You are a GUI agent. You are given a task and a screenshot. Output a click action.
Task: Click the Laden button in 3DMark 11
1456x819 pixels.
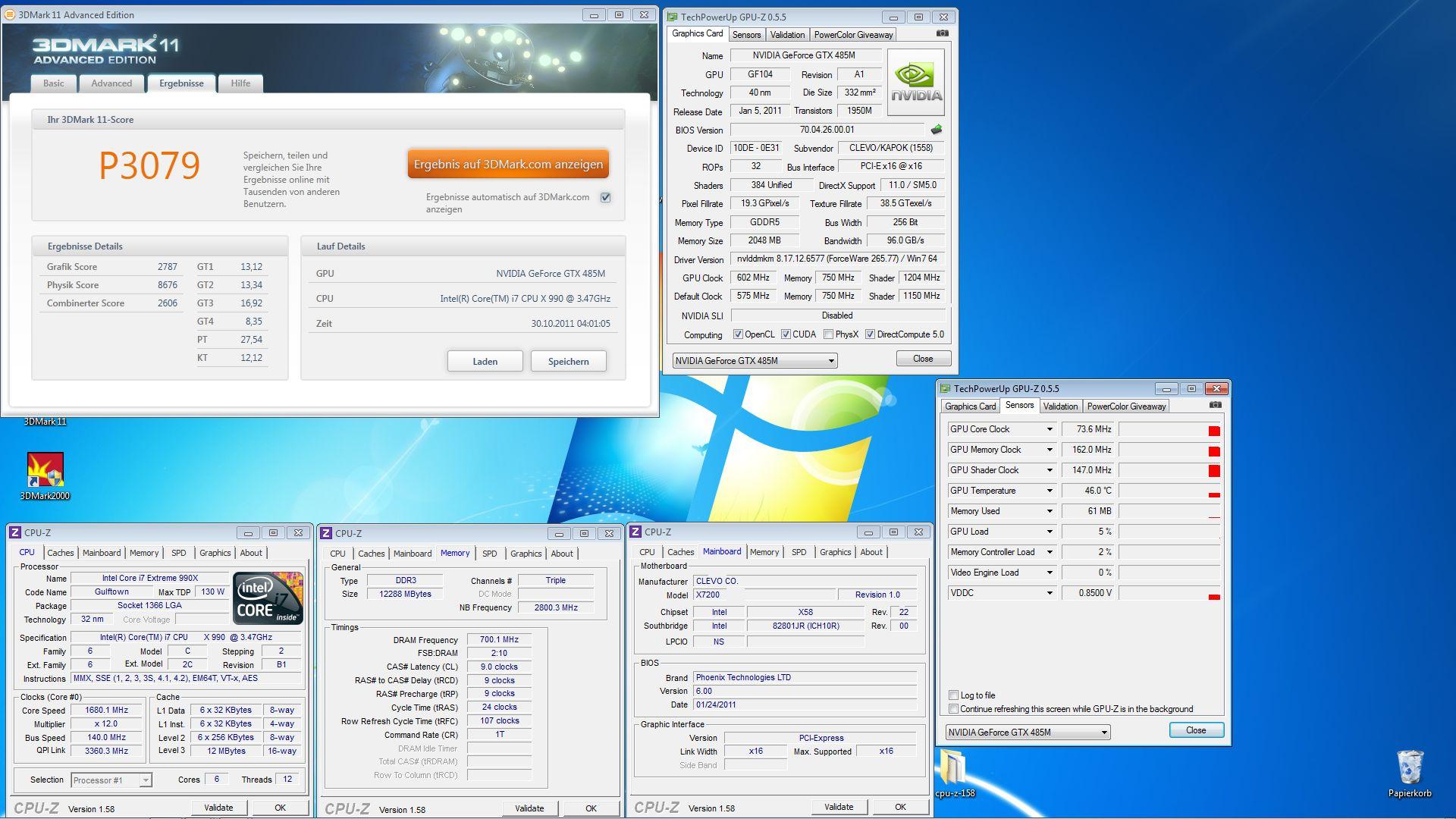485,361
